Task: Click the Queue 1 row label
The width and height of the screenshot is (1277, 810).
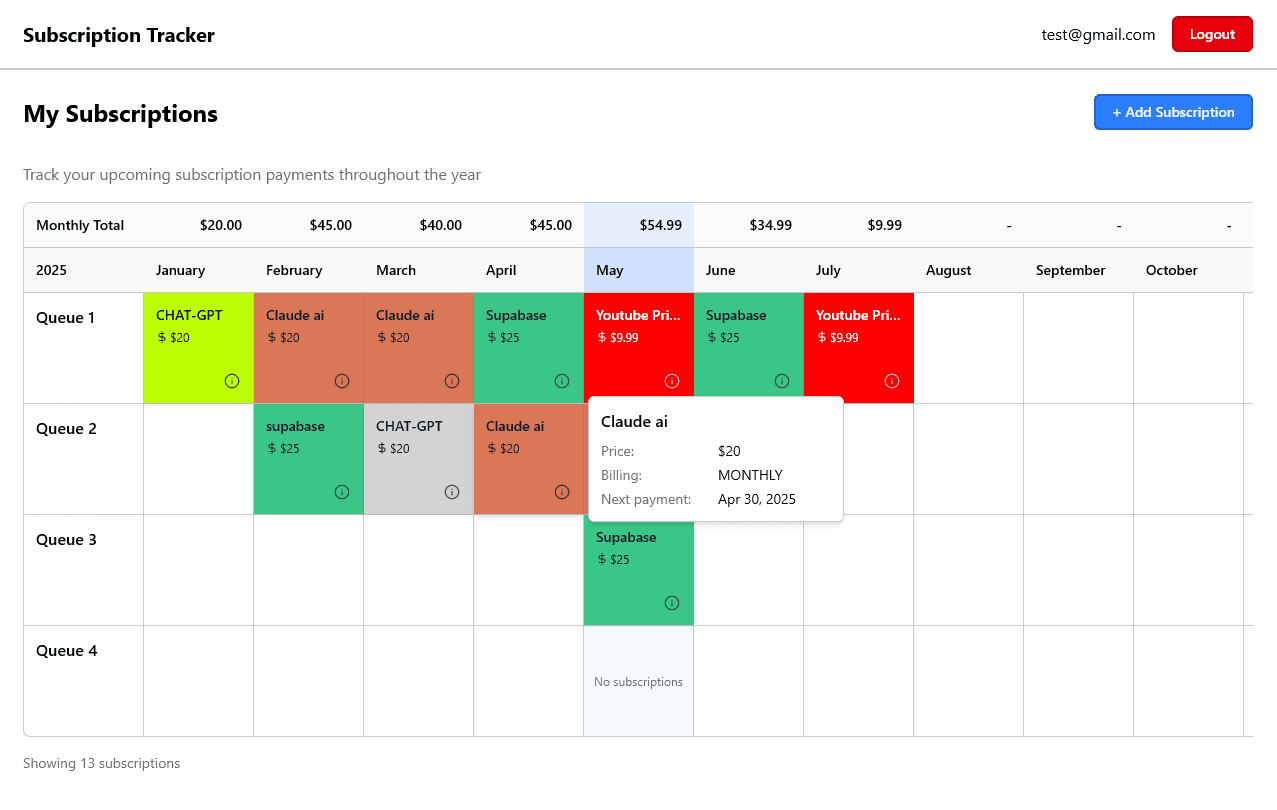Action: [66, 318]
